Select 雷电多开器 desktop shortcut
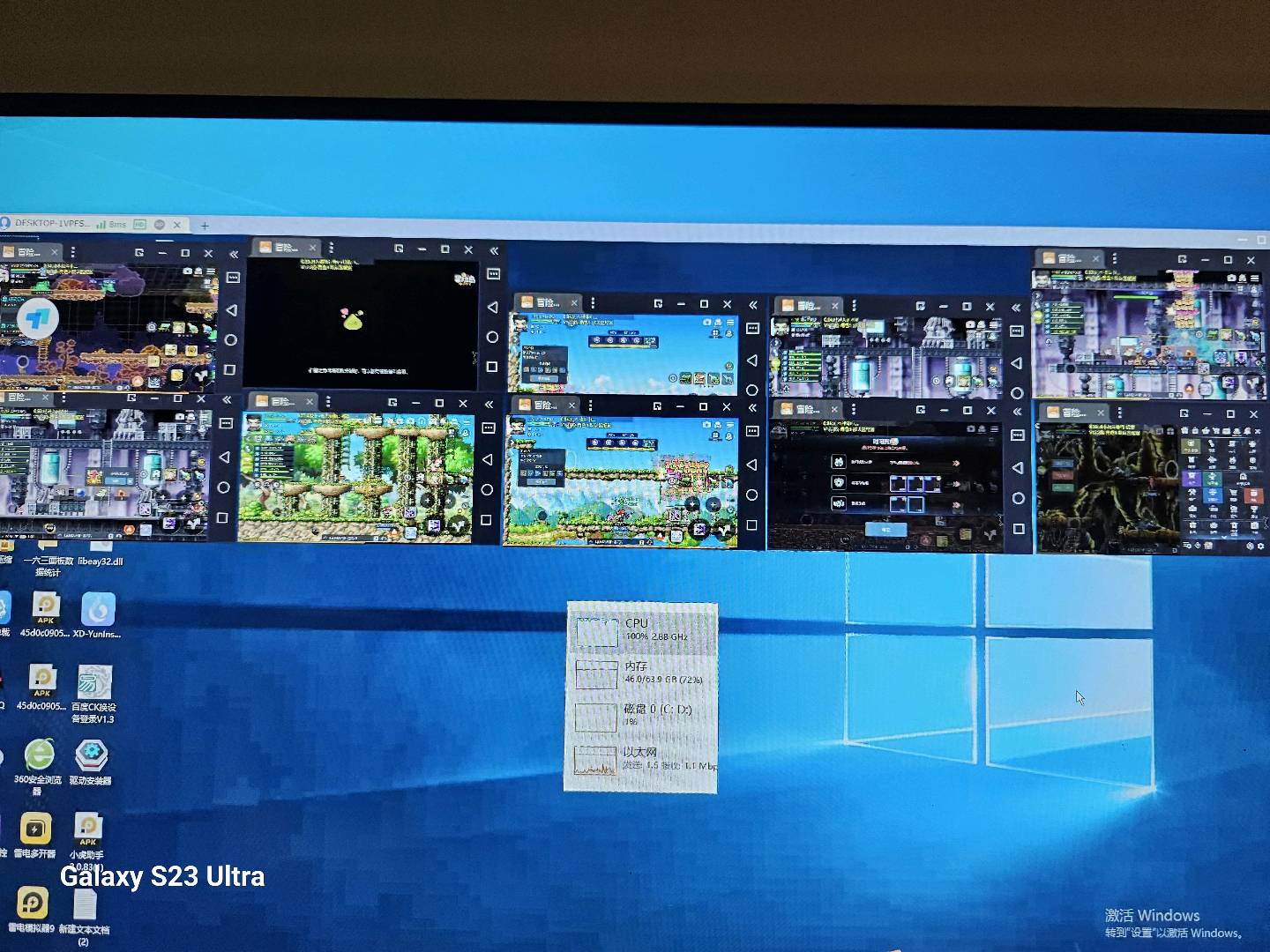Viewport: 1270px width, 952px height. pyautogui.click(x=35, y=835)
